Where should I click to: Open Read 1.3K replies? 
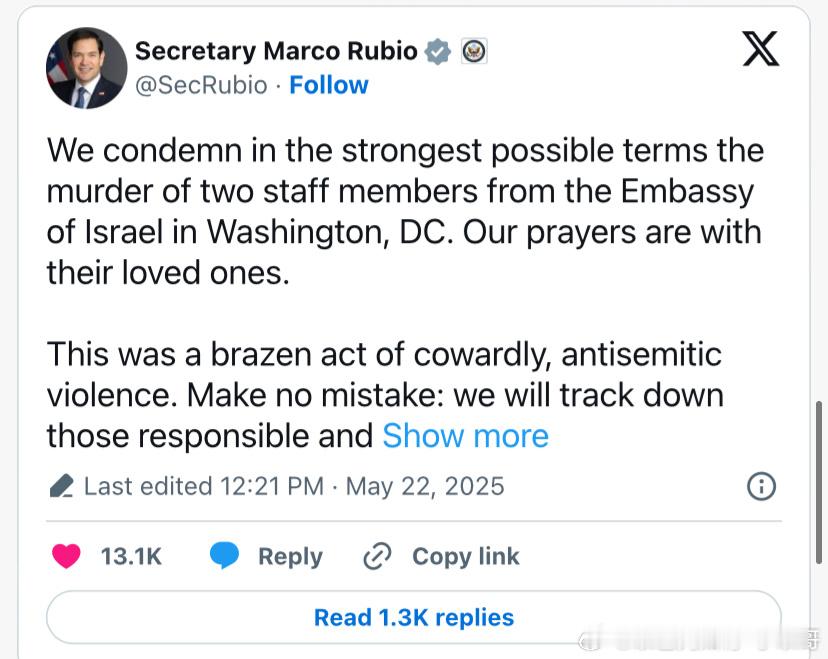(414, 617)
